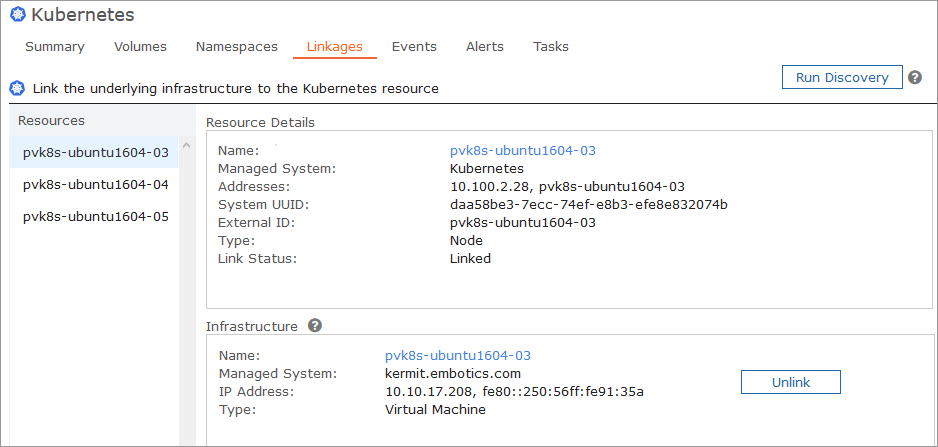This screenshot has height=447, width=938.
Task: Open the pvk8s-ubuntu1604-03 link in Resource Details
Action: (522, 151)
